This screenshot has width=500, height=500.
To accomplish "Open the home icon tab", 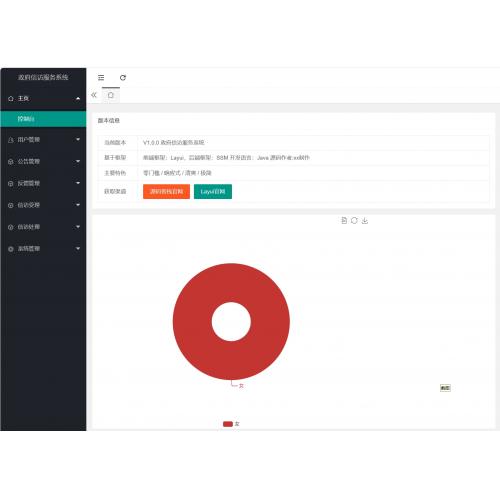I will tap(111, 95).
